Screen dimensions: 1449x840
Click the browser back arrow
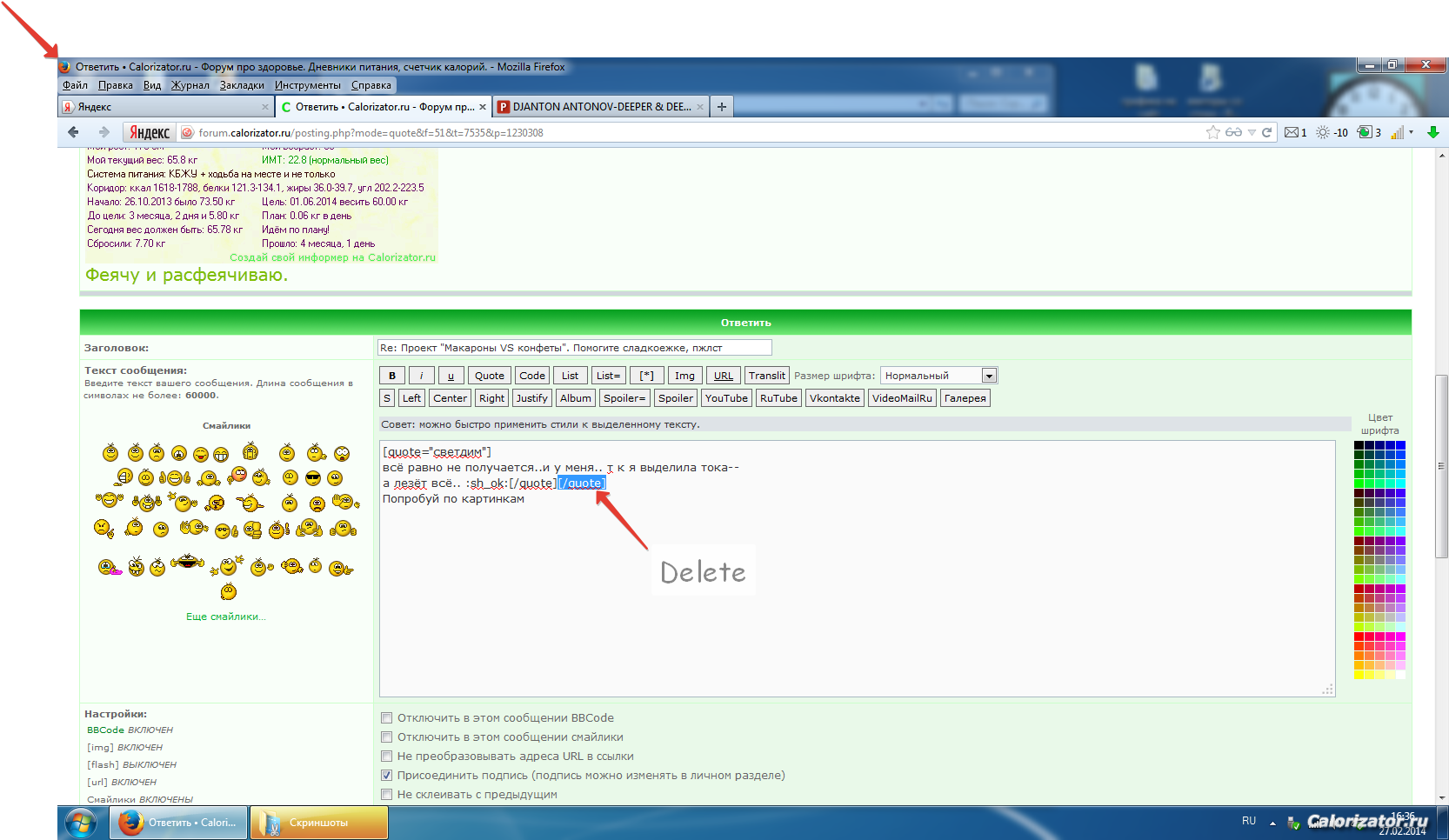(73, 132)
